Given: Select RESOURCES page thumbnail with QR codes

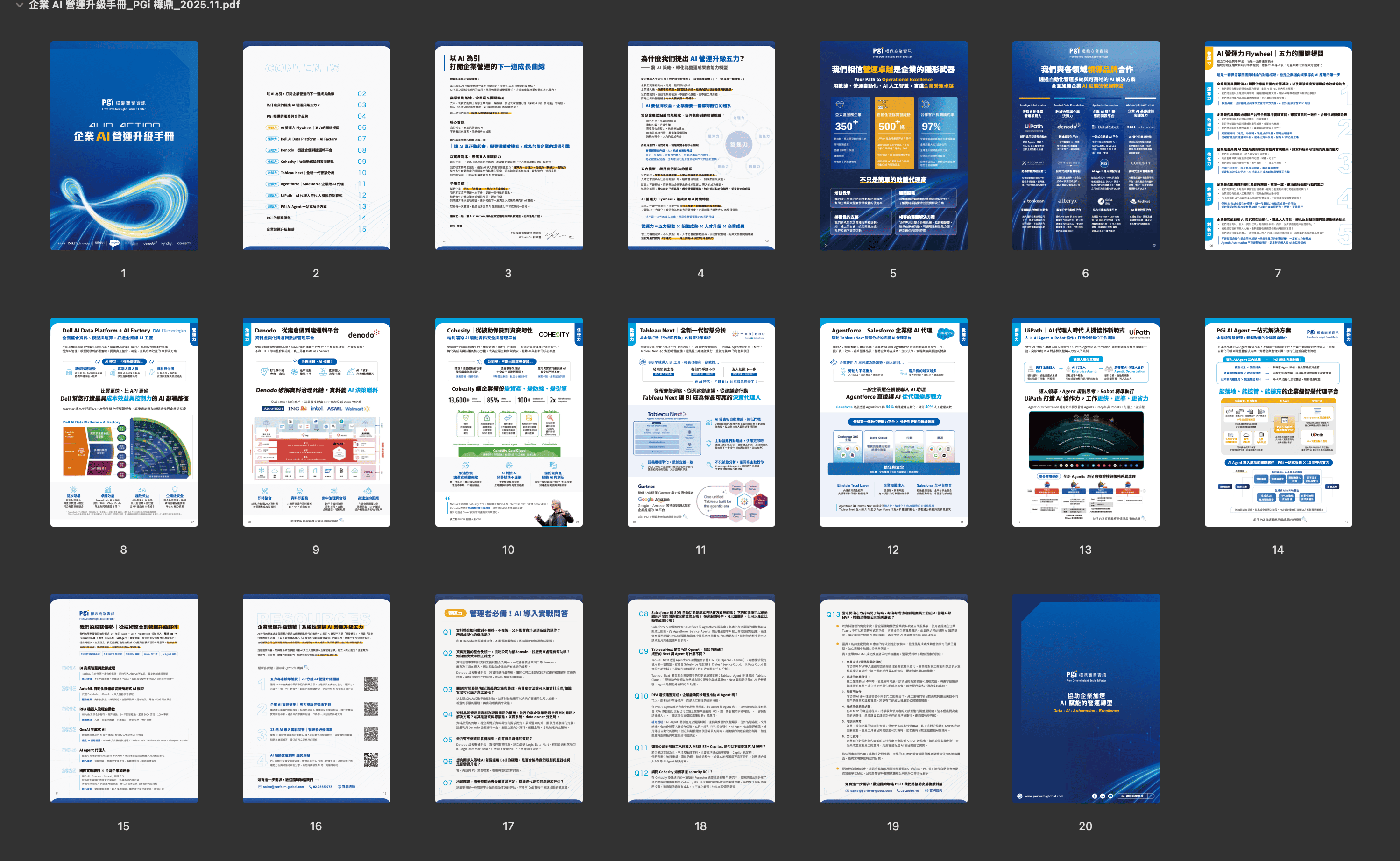Looking at the screenshot, I should (x=316, y=698).
